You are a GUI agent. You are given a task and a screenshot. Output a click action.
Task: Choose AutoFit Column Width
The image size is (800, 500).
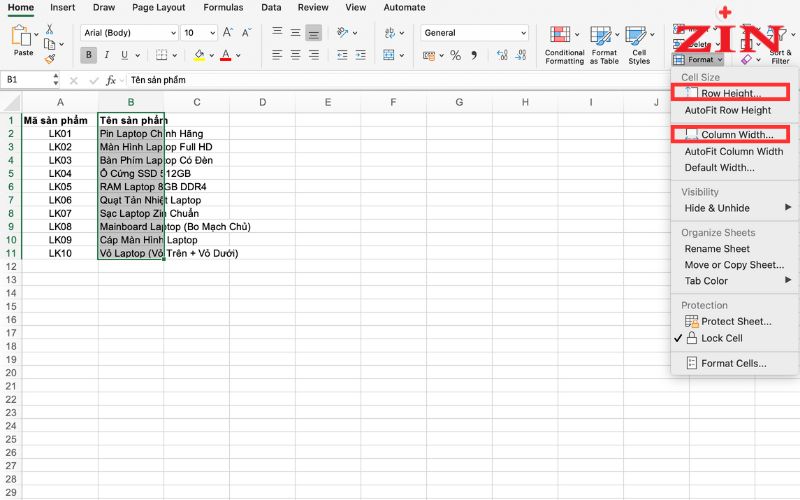[x=734, y=152]
